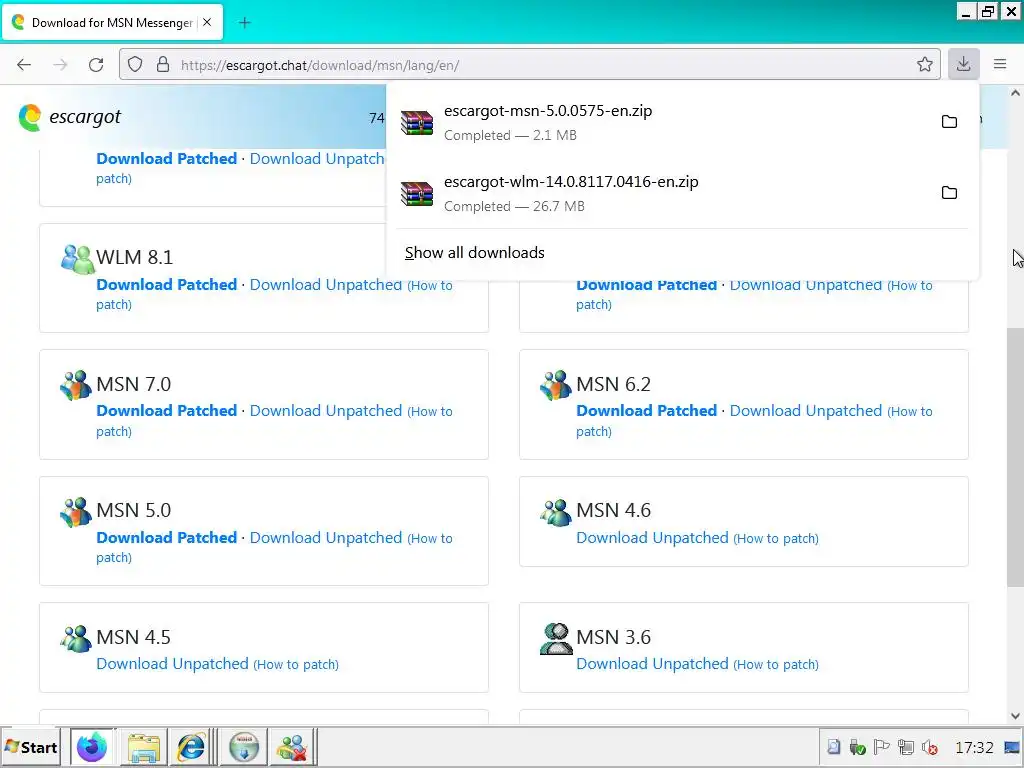
Task: Click the forward navigation arrow
Action: pyautogui.click(x=60, y=65)
